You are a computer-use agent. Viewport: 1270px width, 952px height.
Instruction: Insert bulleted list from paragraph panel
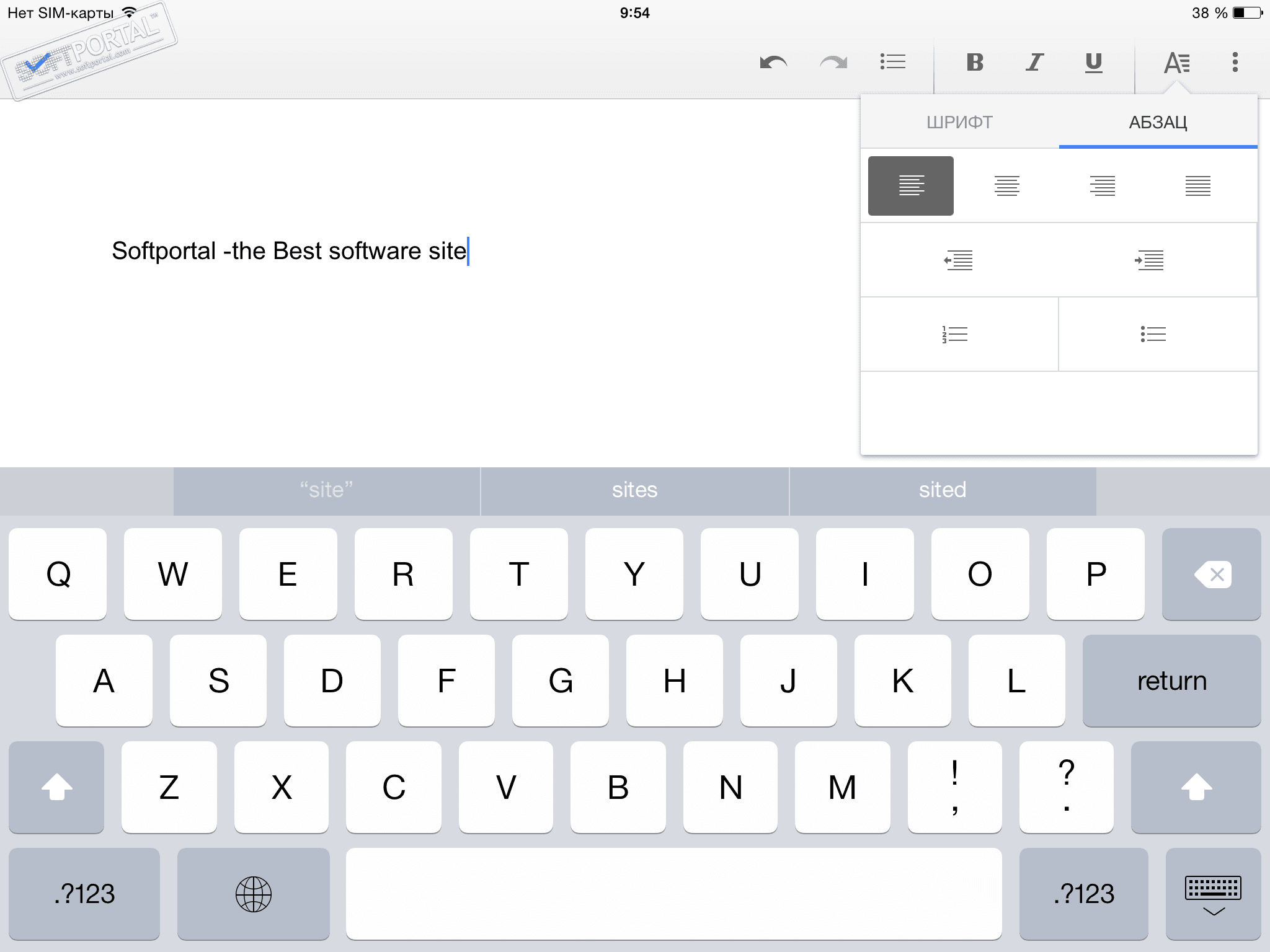click(x=1153, y=335)
